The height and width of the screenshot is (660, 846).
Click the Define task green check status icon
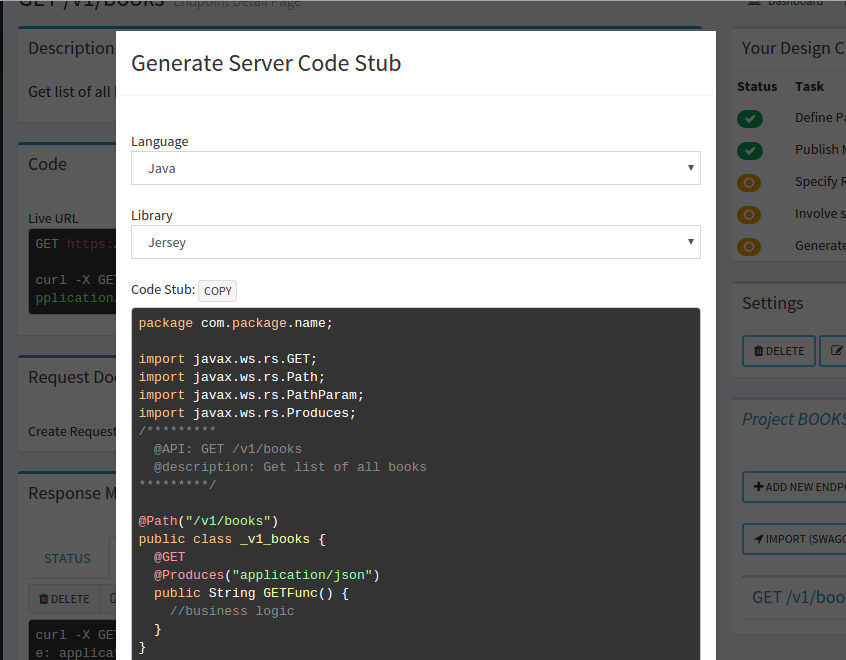(x=749, y=119)
